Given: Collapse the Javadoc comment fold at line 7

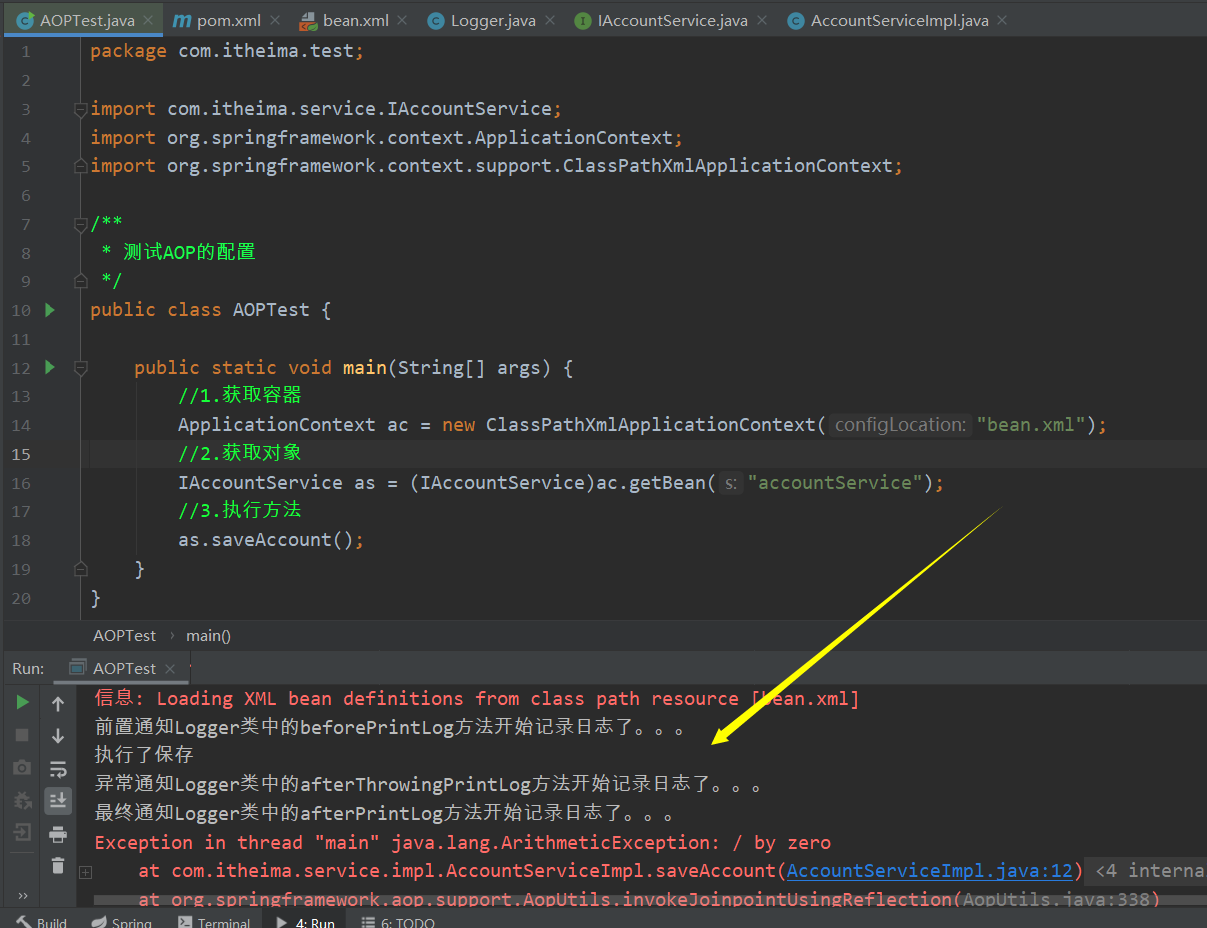Looking at the screenshot, I should 81,224.
